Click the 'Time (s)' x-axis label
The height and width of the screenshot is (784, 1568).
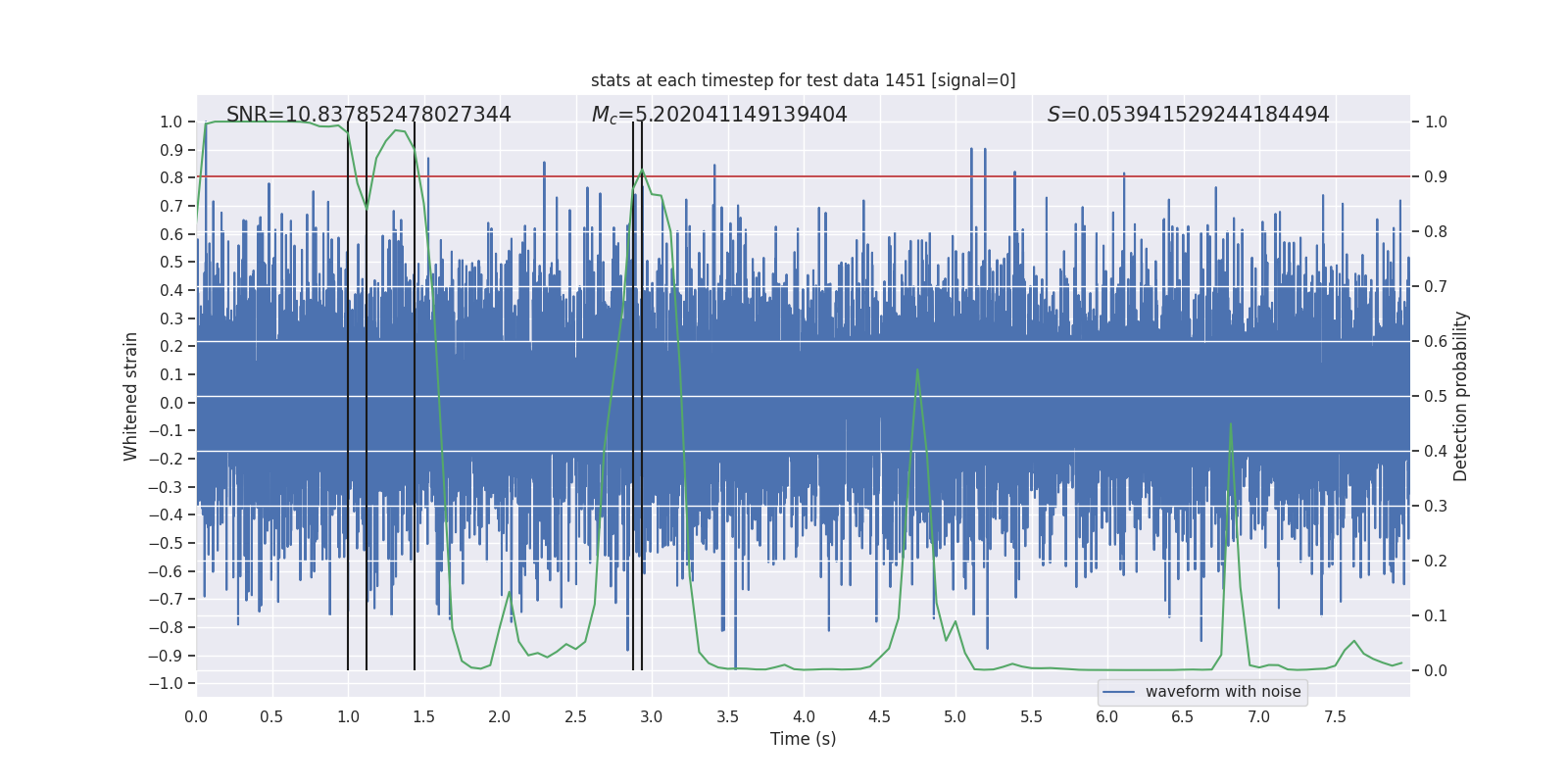[803, 739]
